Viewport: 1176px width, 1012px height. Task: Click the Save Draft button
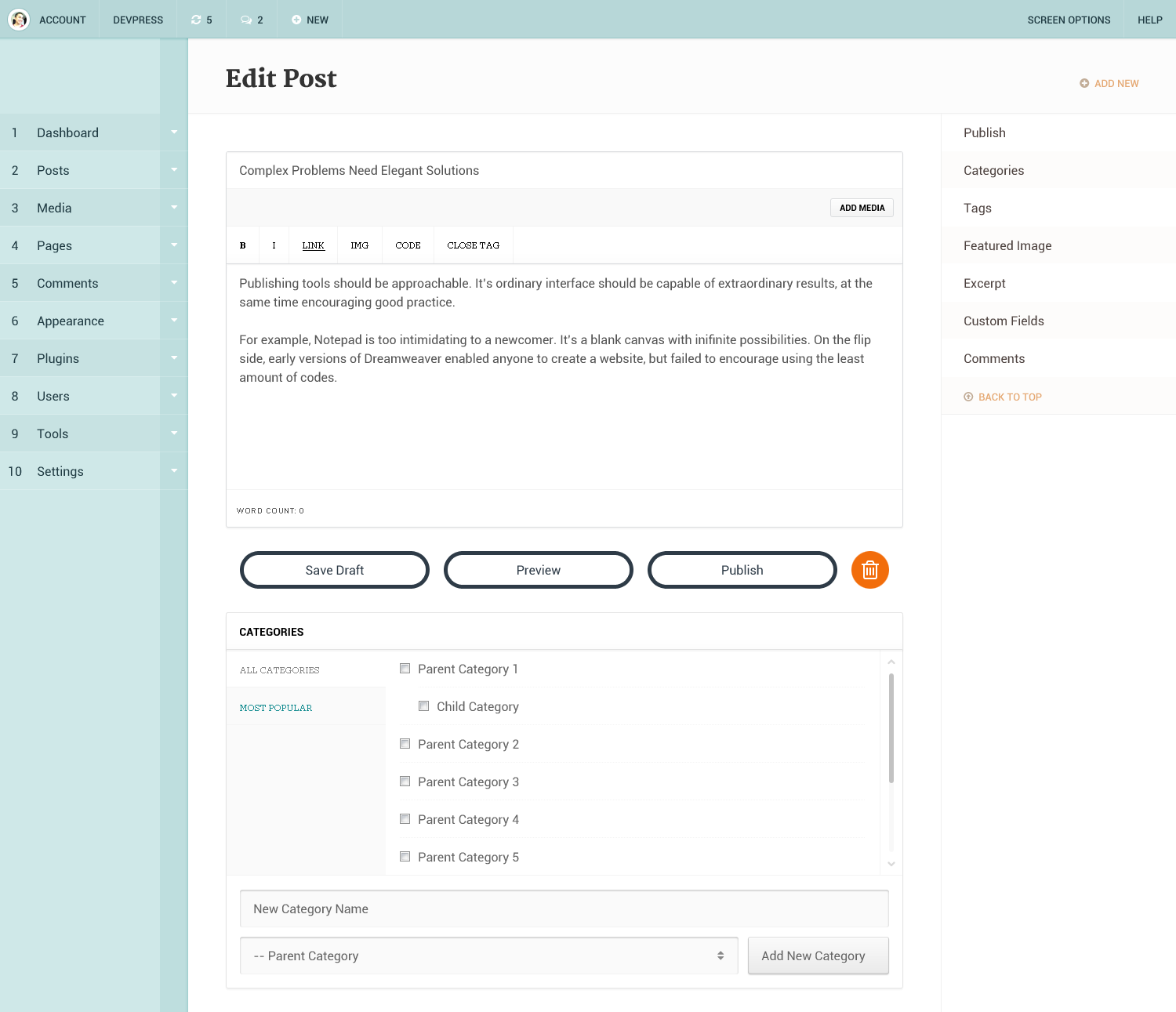point(335,570)
